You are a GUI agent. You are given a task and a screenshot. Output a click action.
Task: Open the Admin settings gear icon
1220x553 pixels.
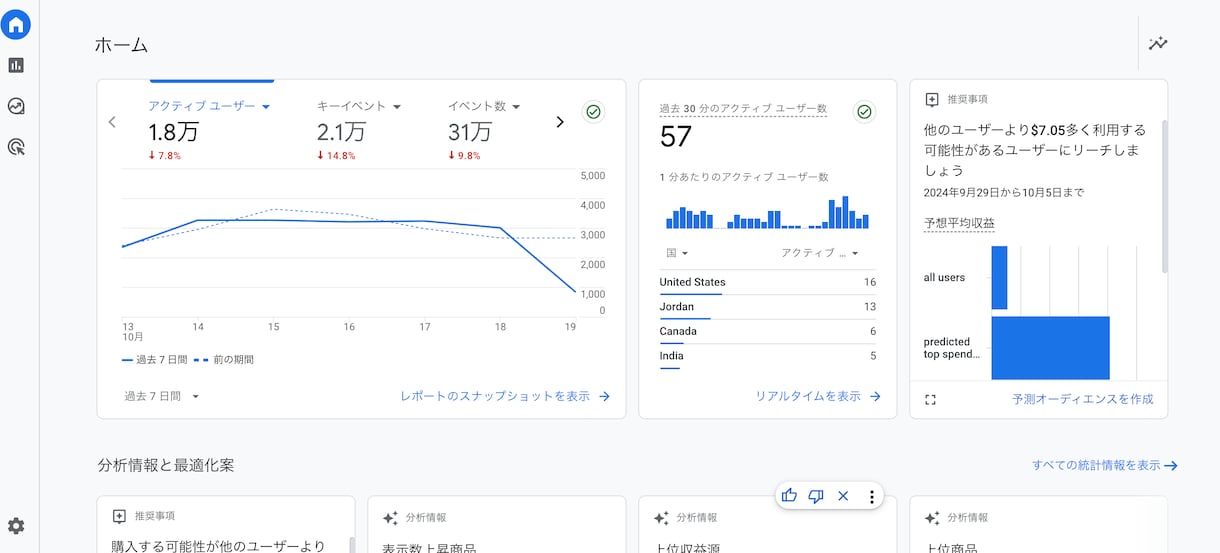click(x=15, y=526)
